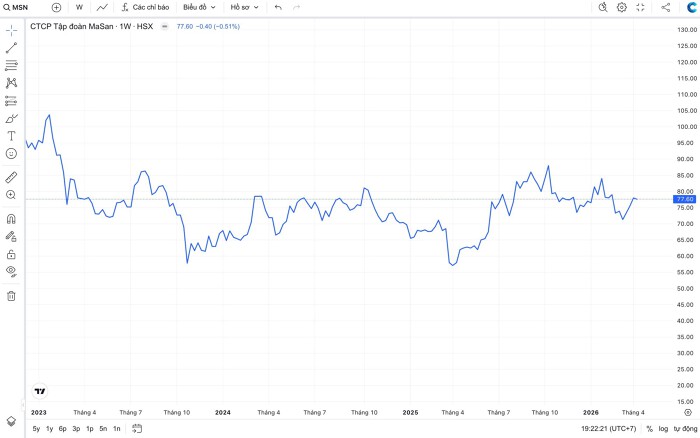Click the compare or add symbol plus icon
The width and height of the screenshot is (700, 438).
pyautogui.click(x=56, y=7)
